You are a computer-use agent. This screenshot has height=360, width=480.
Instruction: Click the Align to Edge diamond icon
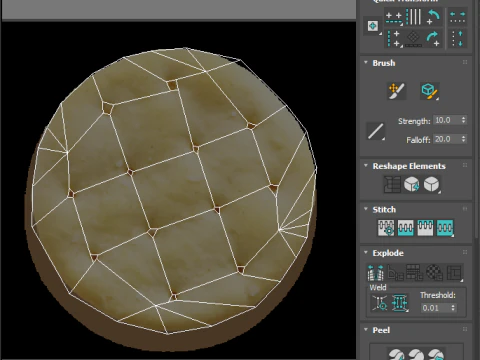pyautogui.click(x=414, y=39)
